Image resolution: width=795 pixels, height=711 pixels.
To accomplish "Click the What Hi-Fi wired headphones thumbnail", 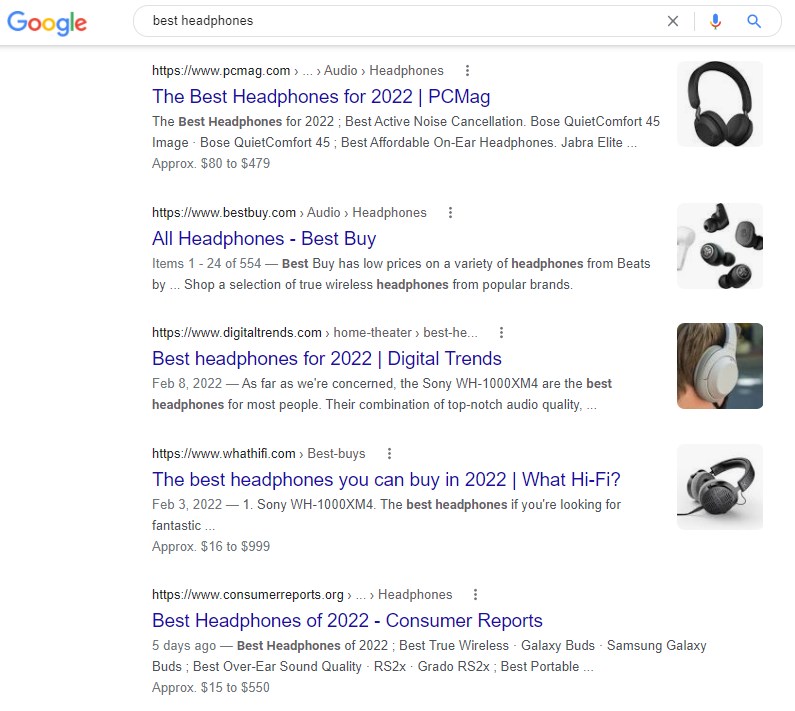I will click(720, 487).
